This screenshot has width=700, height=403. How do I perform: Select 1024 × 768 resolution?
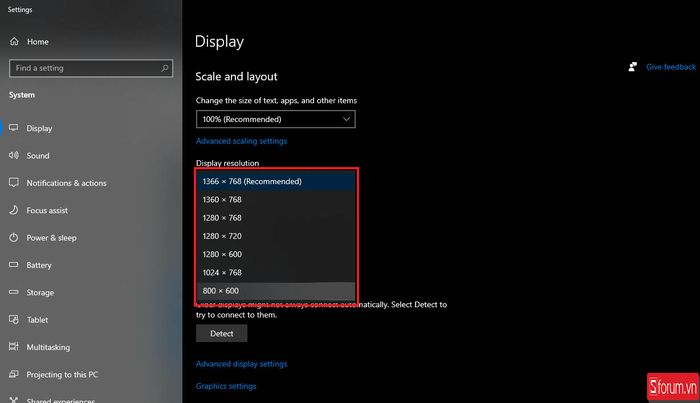(x=276, y=273)
